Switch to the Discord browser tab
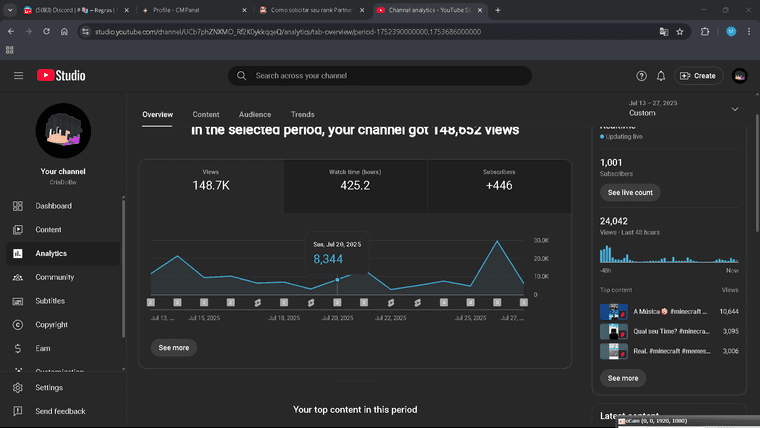 (x=77, y=10)
